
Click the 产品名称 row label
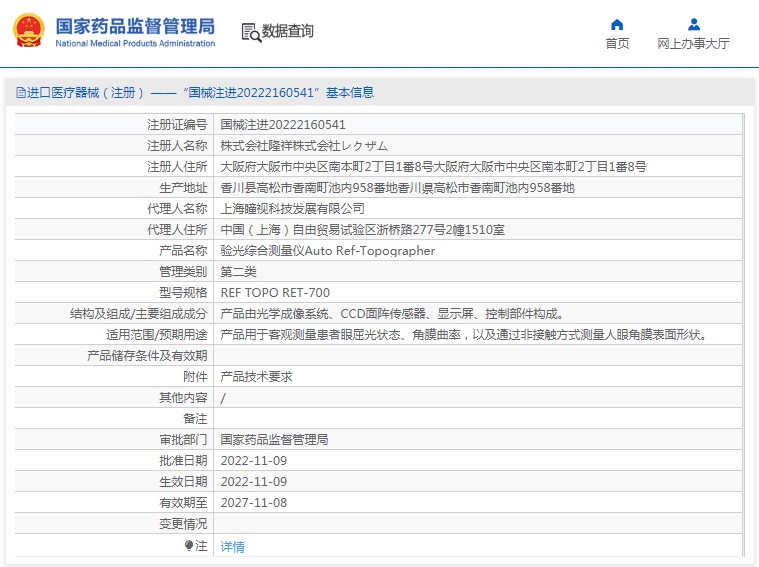click(x=183, y=251)
